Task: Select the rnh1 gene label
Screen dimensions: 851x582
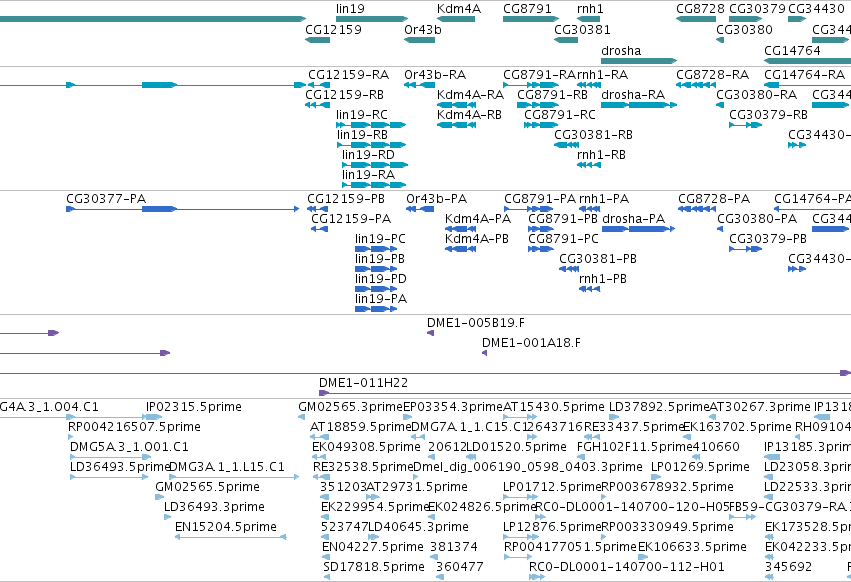Action: pyautogui.click(x=590, y=9)
